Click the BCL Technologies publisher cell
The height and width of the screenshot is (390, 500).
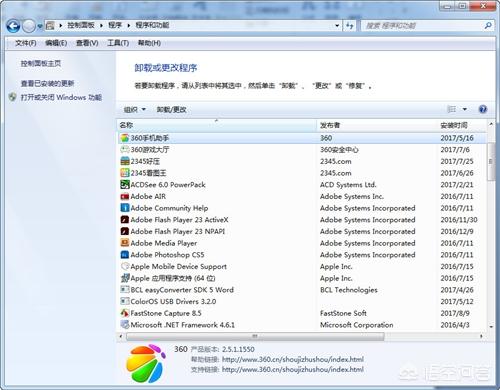tap(349, 290)
